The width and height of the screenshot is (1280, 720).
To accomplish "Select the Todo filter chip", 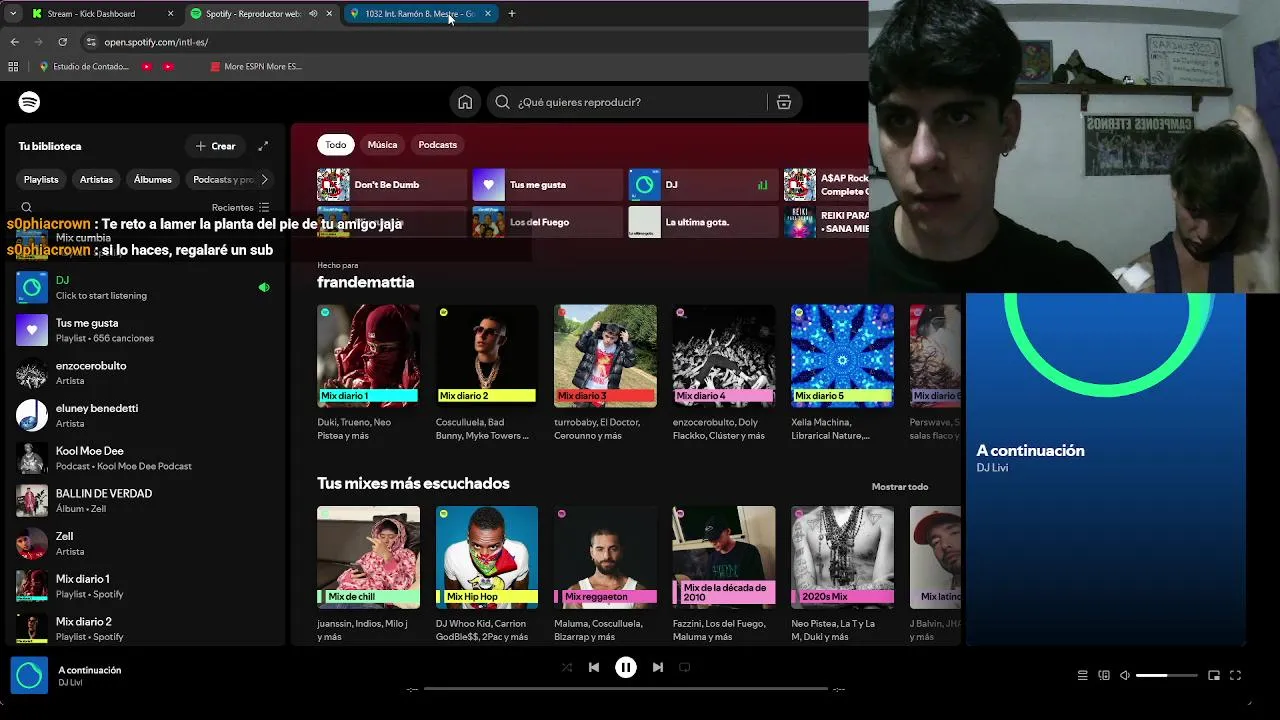I will point(336,145).
